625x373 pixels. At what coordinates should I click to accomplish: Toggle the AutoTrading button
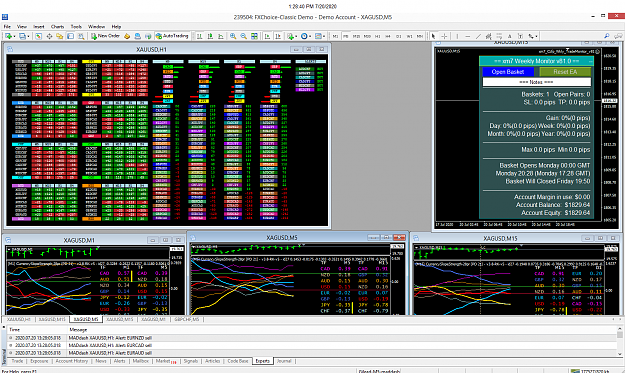(172, 36)
